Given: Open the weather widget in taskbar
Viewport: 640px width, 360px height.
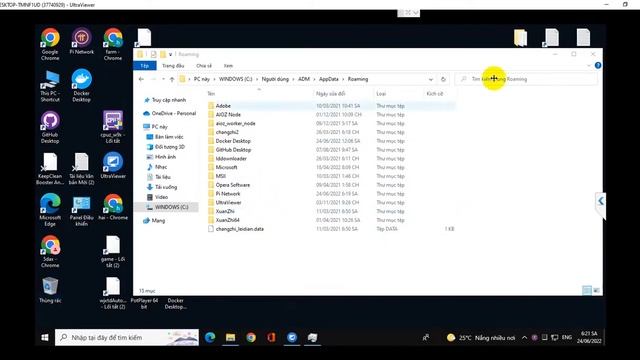Looking at the screenshot, I should click(x=481, y=338).
